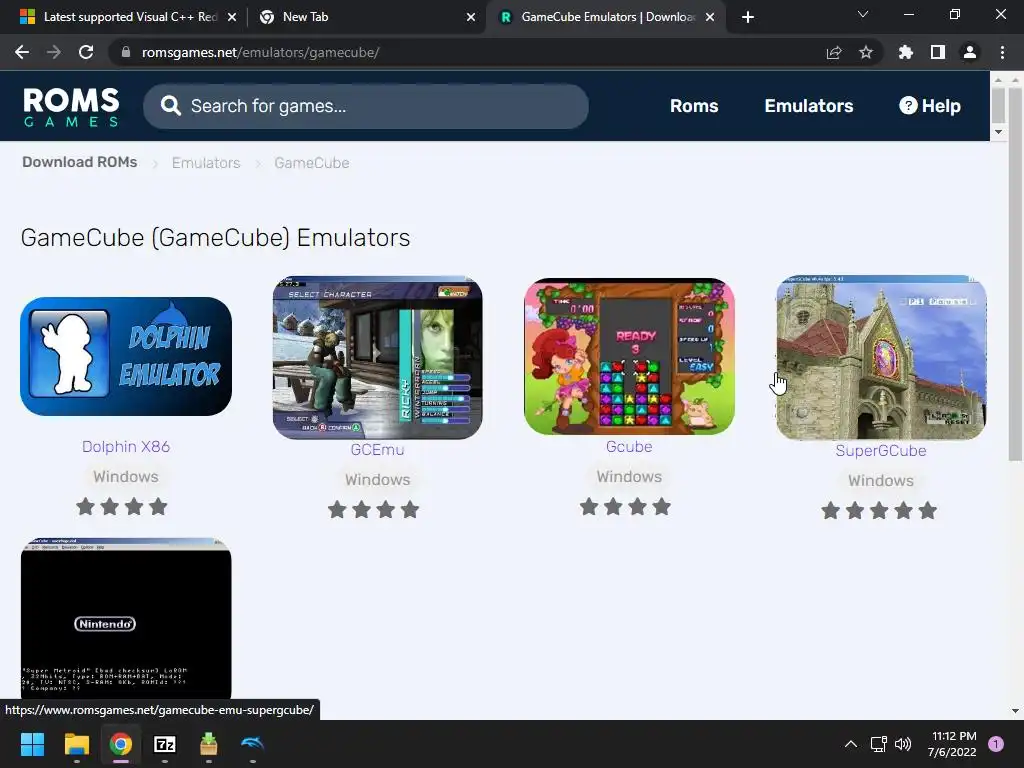
Task: Click star rating under Dolphin X86
Action: 121,506
